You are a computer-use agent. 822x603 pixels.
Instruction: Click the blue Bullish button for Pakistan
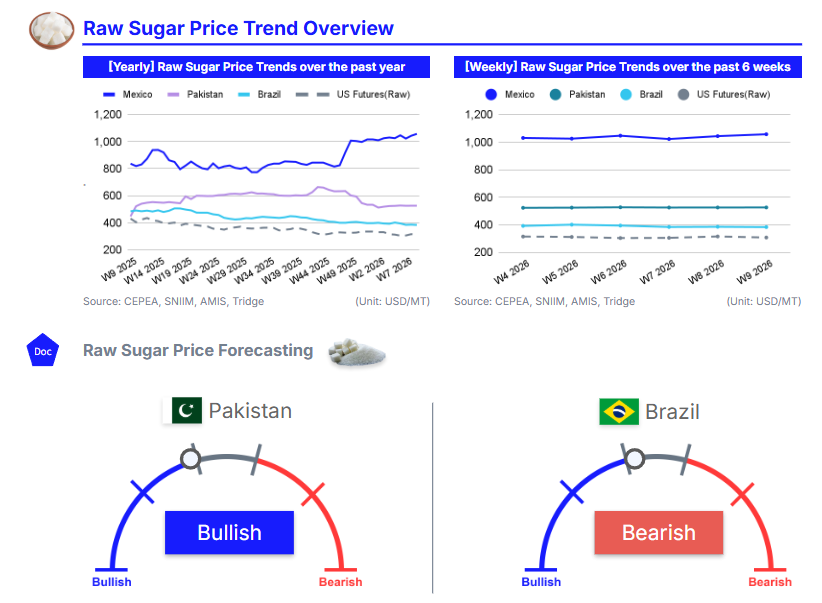229,532
